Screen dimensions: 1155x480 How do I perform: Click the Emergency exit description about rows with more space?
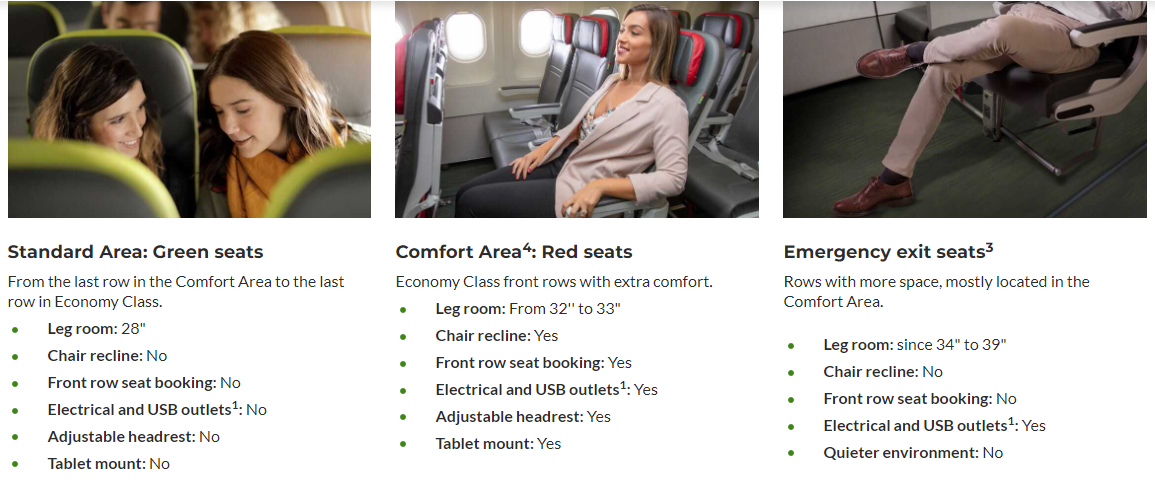pyautogui.click(x=936, y=292)
